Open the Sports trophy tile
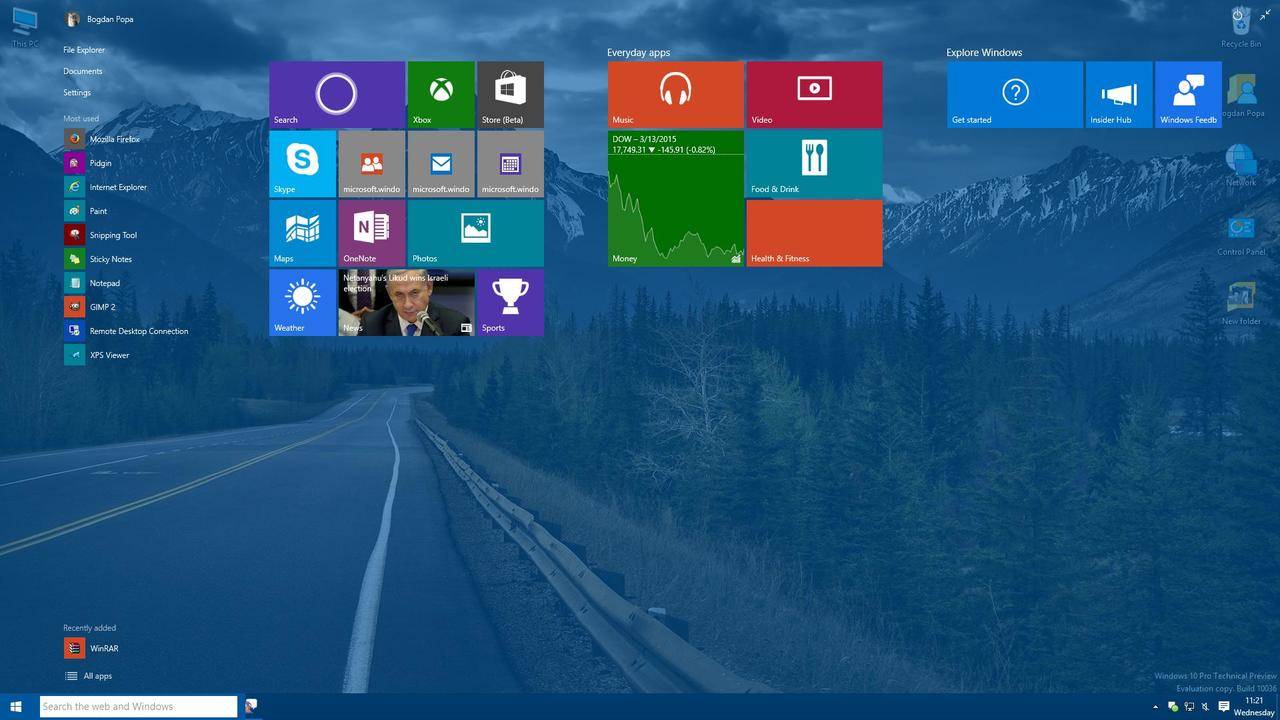 tap(510, 301)
